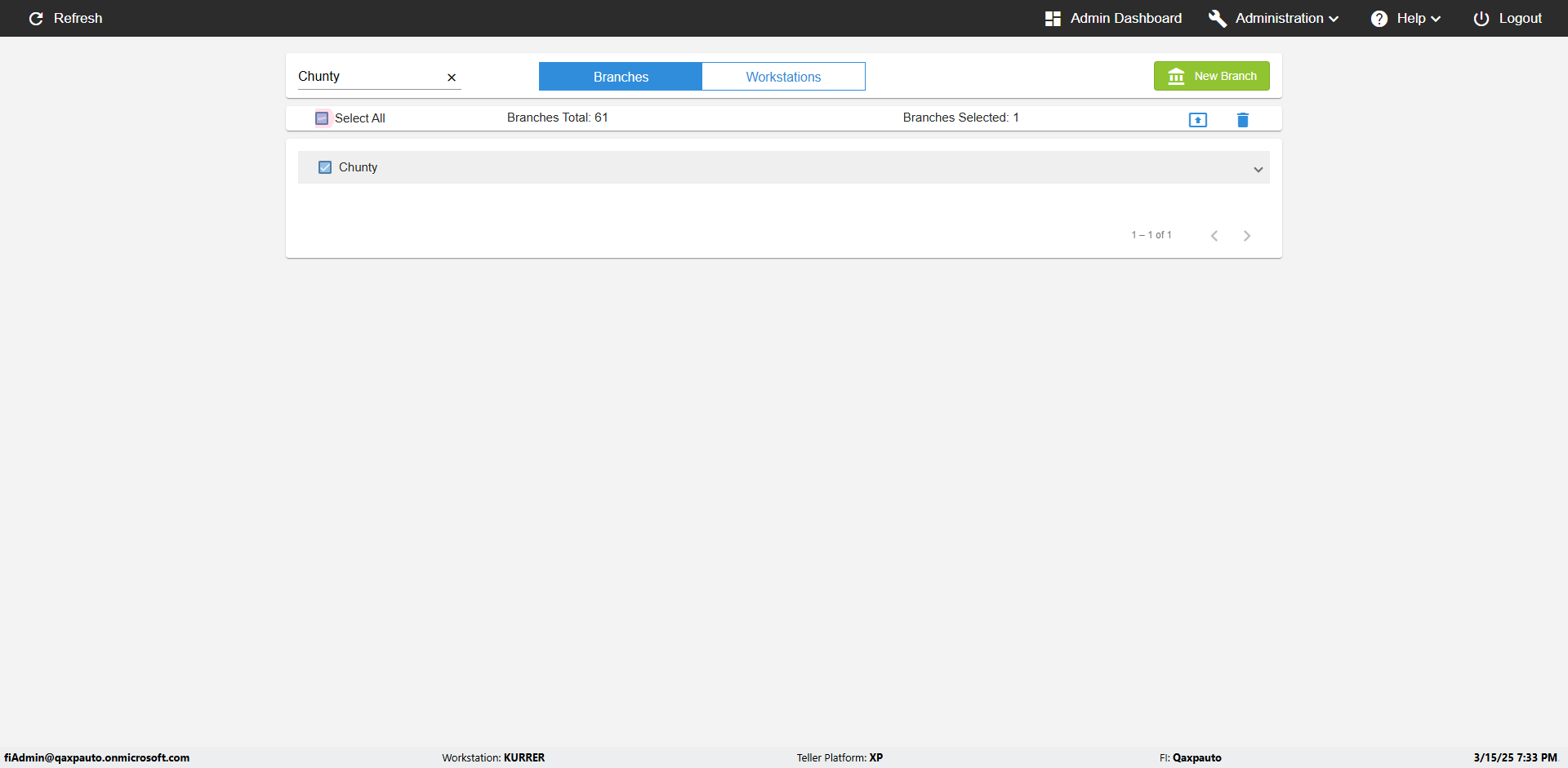Viewport: 1568px width, 768px height.
Task: Click the Chunty branch name
Action: click(358, 167)
